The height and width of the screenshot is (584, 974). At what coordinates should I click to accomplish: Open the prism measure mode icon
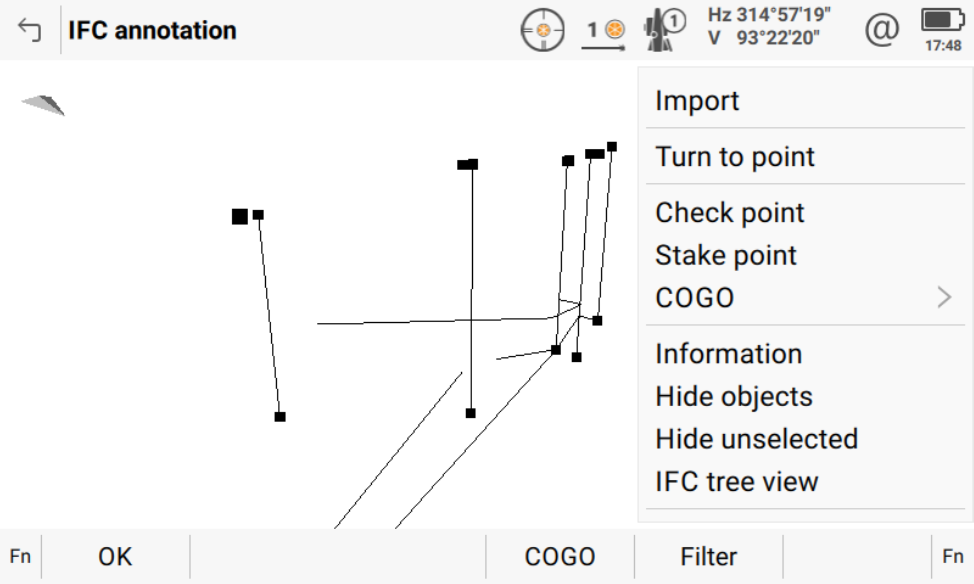604,32
